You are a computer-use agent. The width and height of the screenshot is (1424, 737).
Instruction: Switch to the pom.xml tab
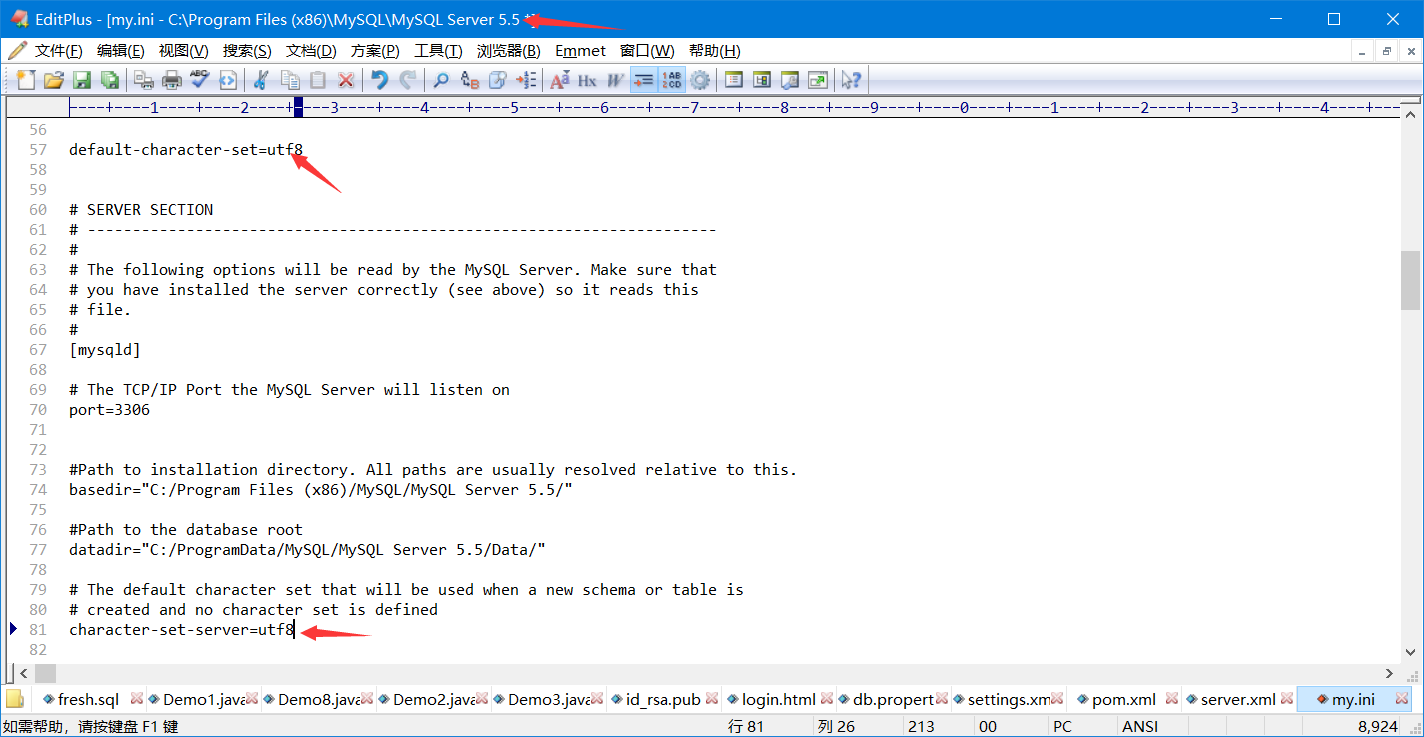coord(1124,699)
